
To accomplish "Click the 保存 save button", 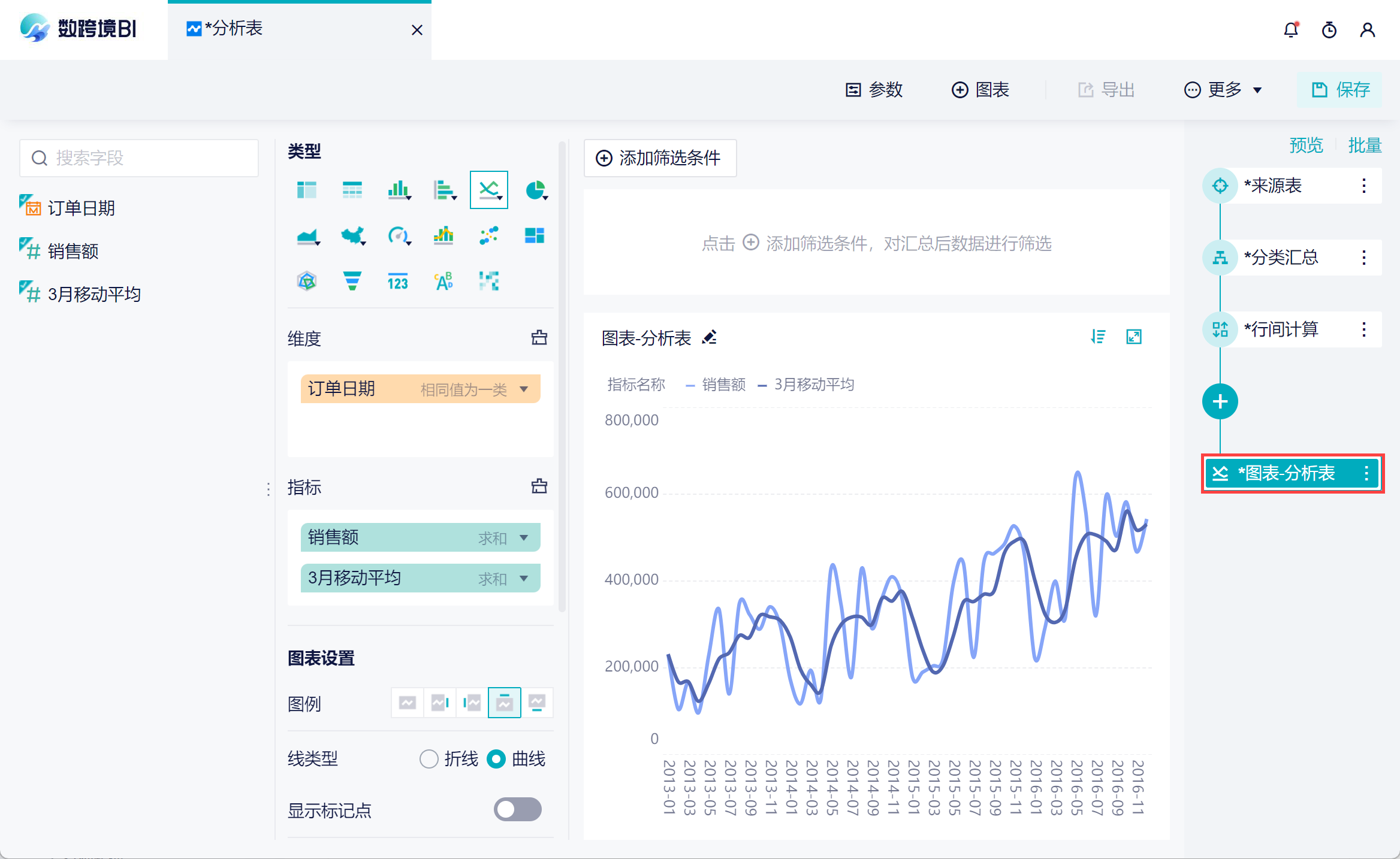I will 1340,90.
